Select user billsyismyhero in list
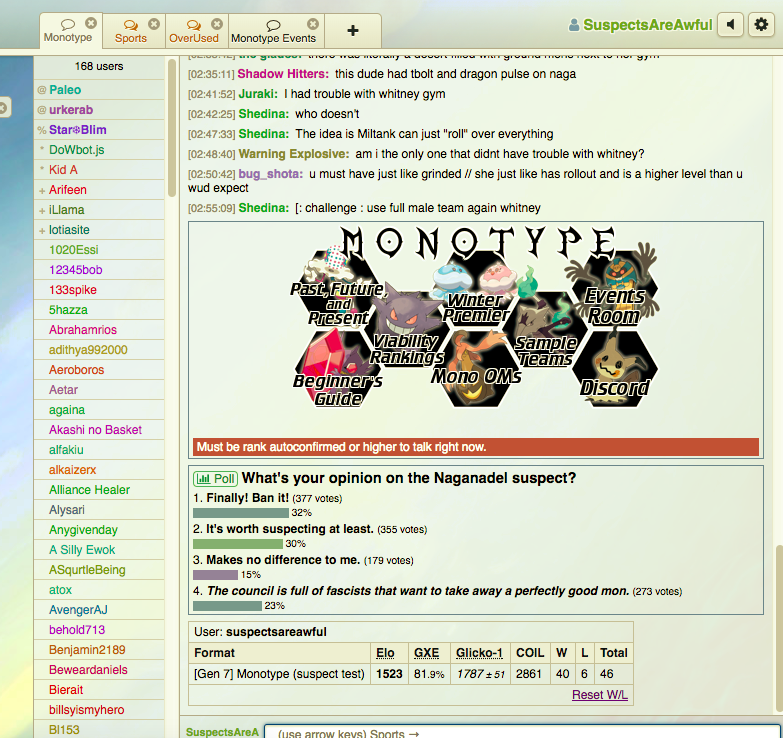This screenshot has height=738, width=783. (x=99, y=710)
